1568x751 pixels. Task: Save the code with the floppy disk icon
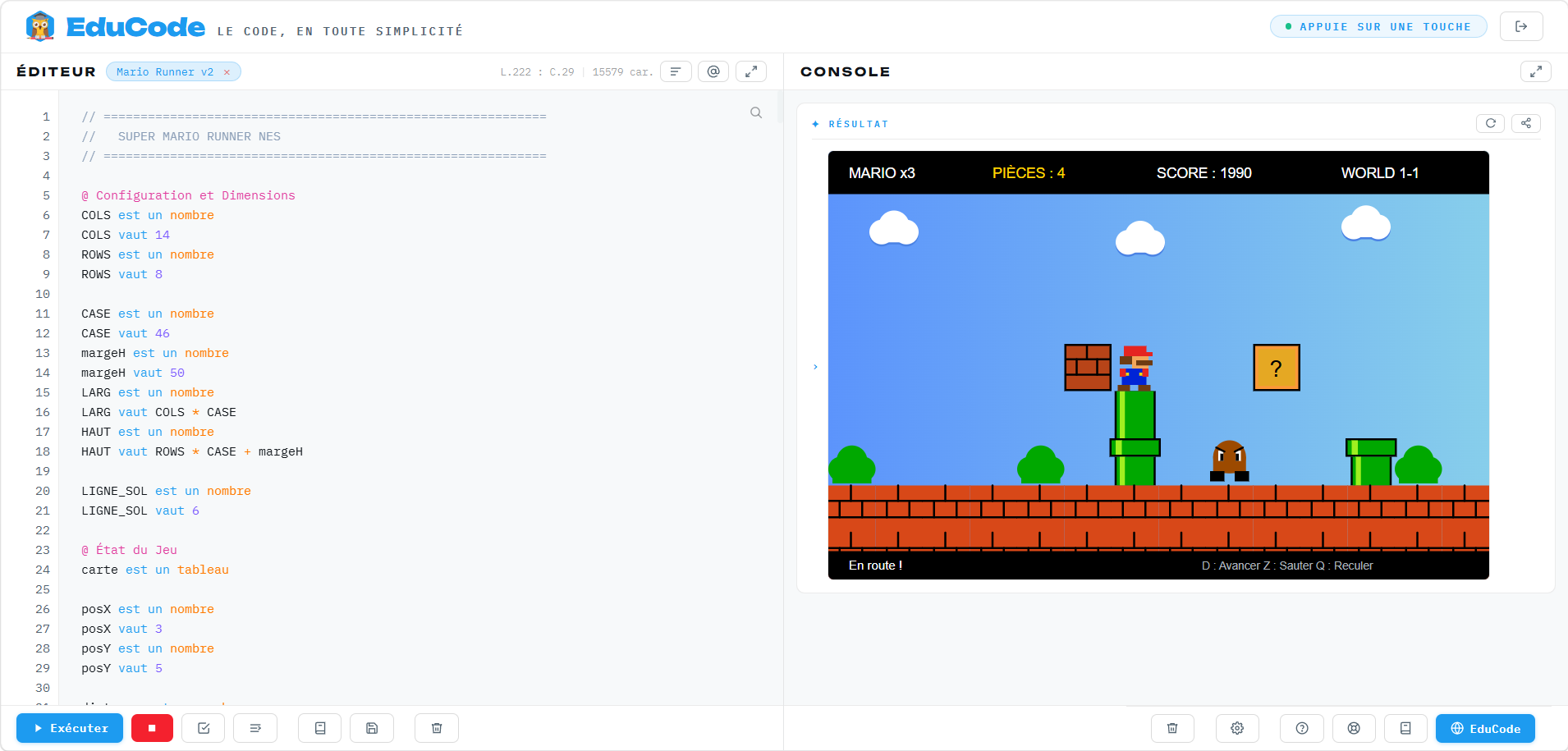click(372, 728)
